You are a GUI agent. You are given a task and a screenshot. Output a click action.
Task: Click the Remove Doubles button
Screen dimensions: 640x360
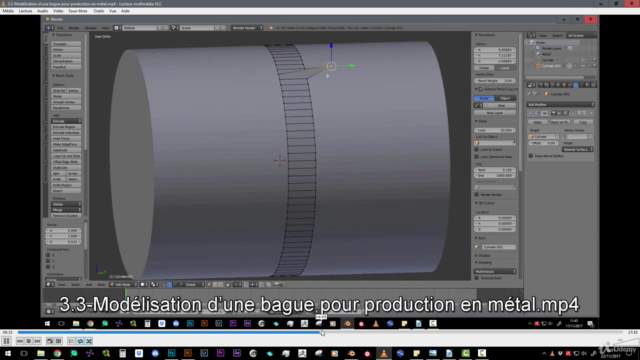[66, 216]
